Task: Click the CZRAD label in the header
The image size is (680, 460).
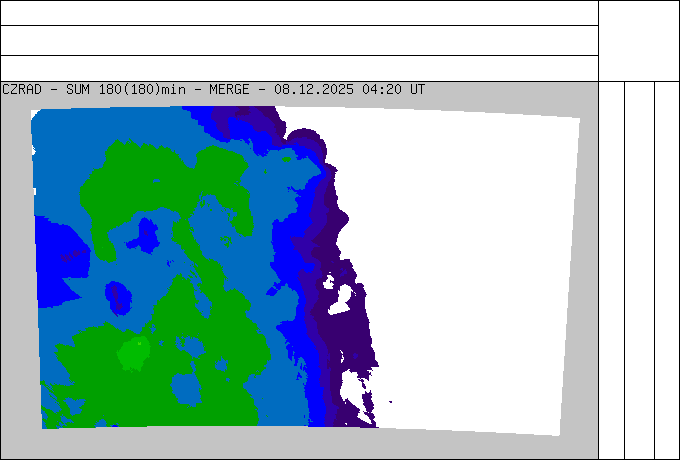Action: (20, 89)
